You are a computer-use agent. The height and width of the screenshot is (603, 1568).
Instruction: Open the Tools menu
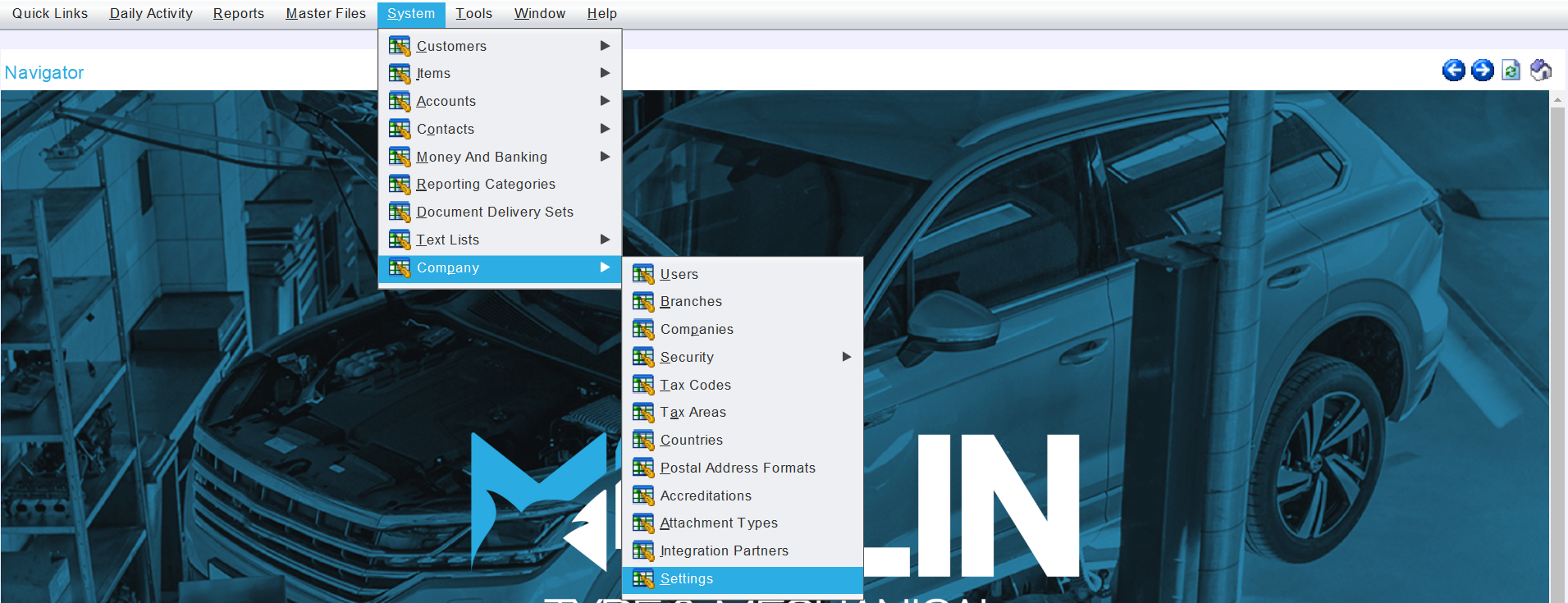pyautogui.click(x=474, y=14)
